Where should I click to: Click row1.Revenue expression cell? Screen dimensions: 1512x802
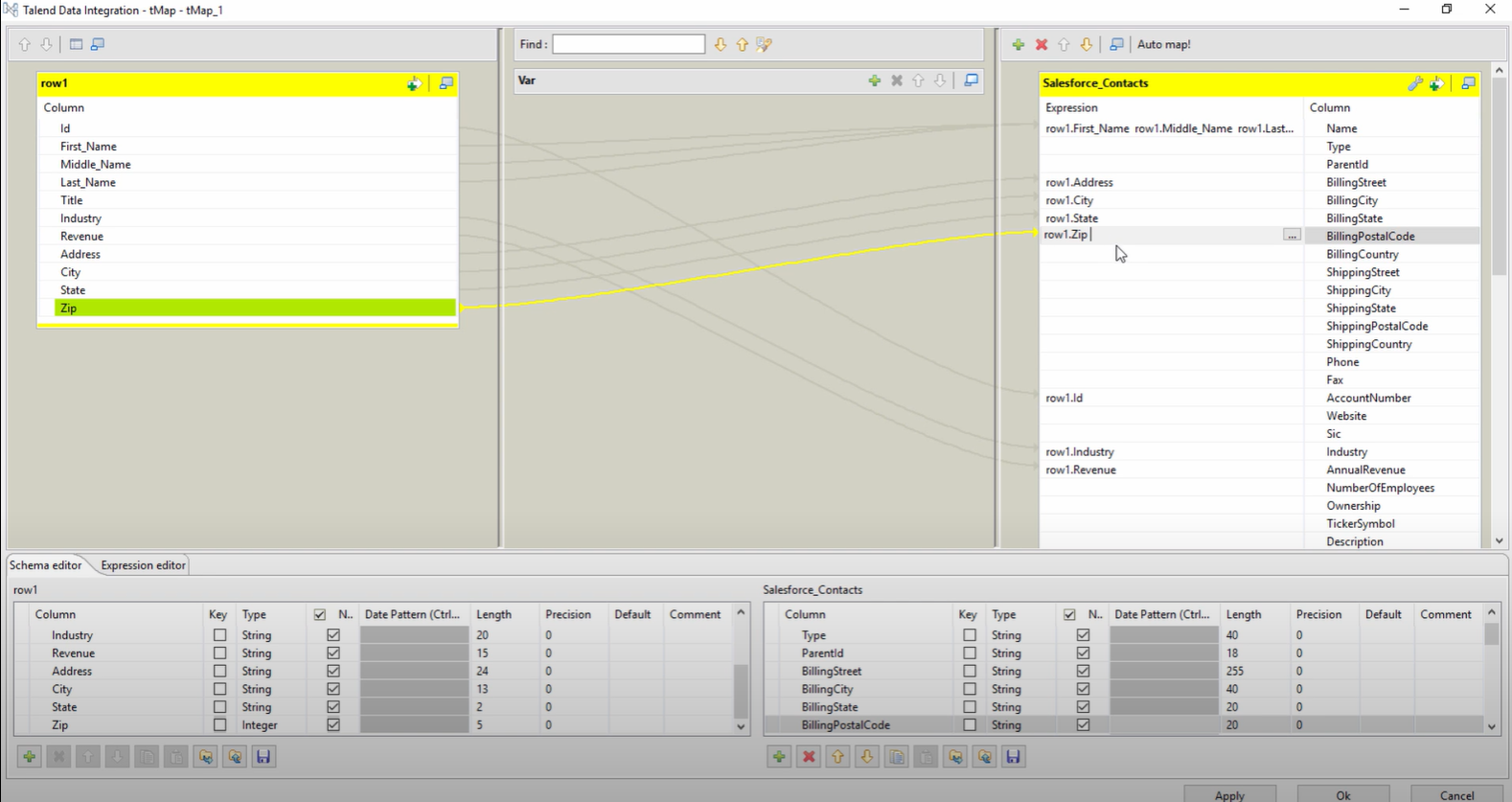[x=1171, y=470]
